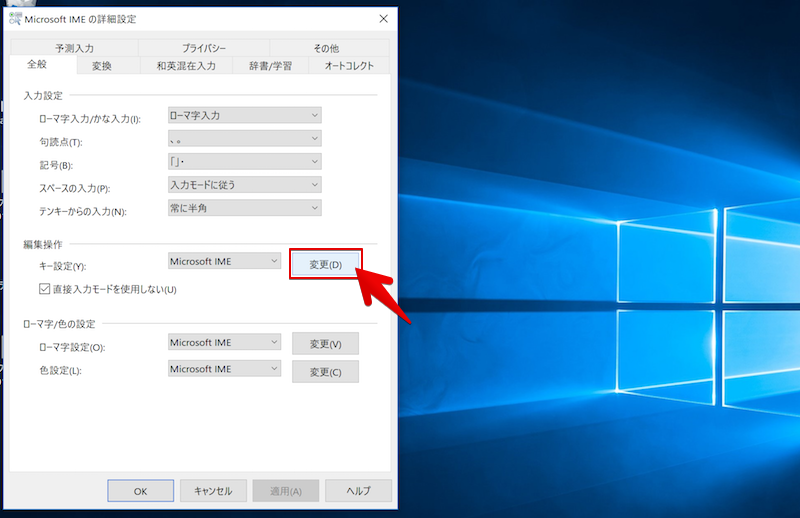Switch to the 予測入力 tab

(x=75, y=48)
